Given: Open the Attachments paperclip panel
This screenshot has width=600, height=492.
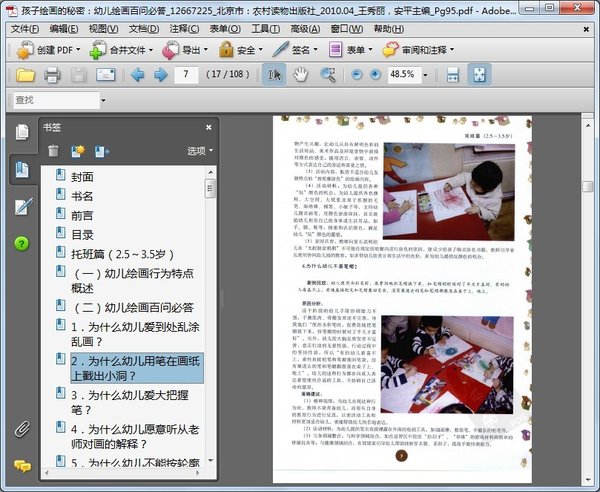Looking at the screenshot, I should pyautogui.click(x=21, y=430).
